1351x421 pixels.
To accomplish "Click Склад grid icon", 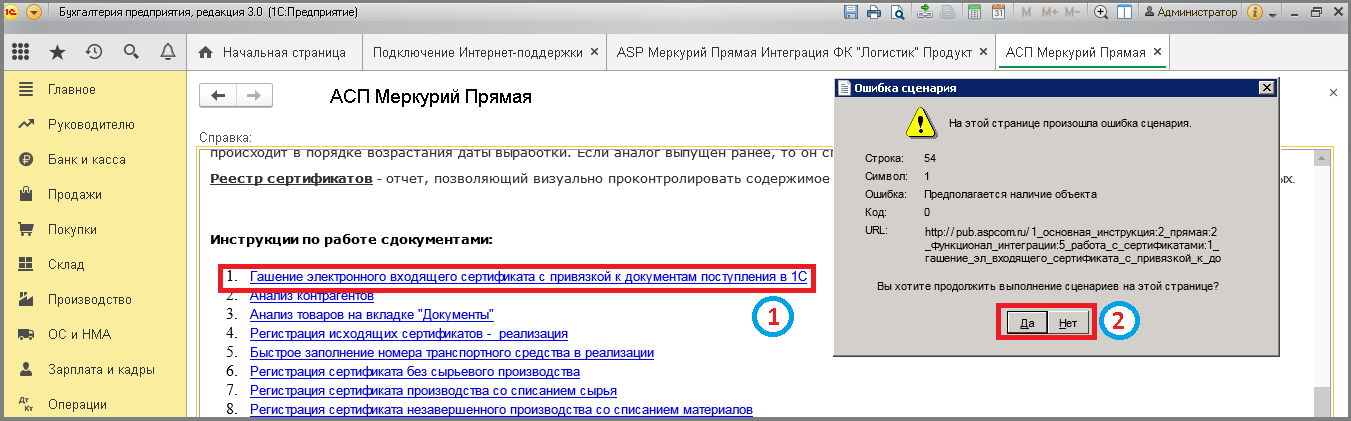I will pos(26,264).
